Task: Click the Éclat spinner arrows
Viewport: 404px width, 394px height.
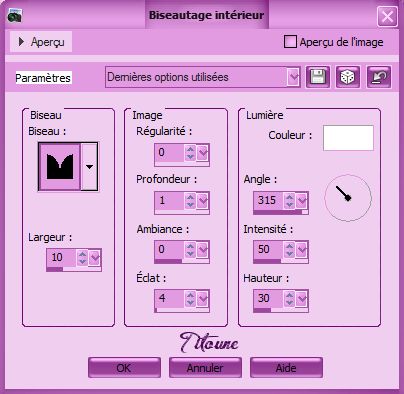Action: pyautogui.click(x=190, y=298)
